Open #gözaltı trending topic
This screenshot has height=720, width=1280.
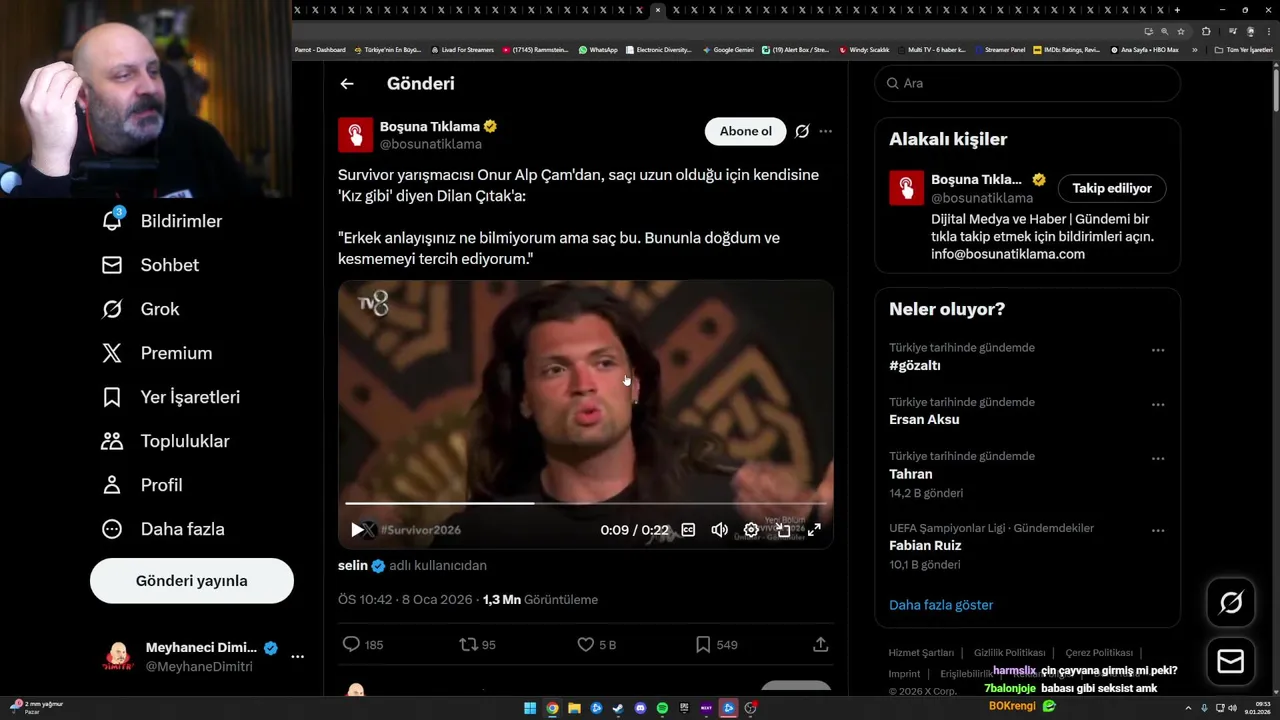coord(915,366)
